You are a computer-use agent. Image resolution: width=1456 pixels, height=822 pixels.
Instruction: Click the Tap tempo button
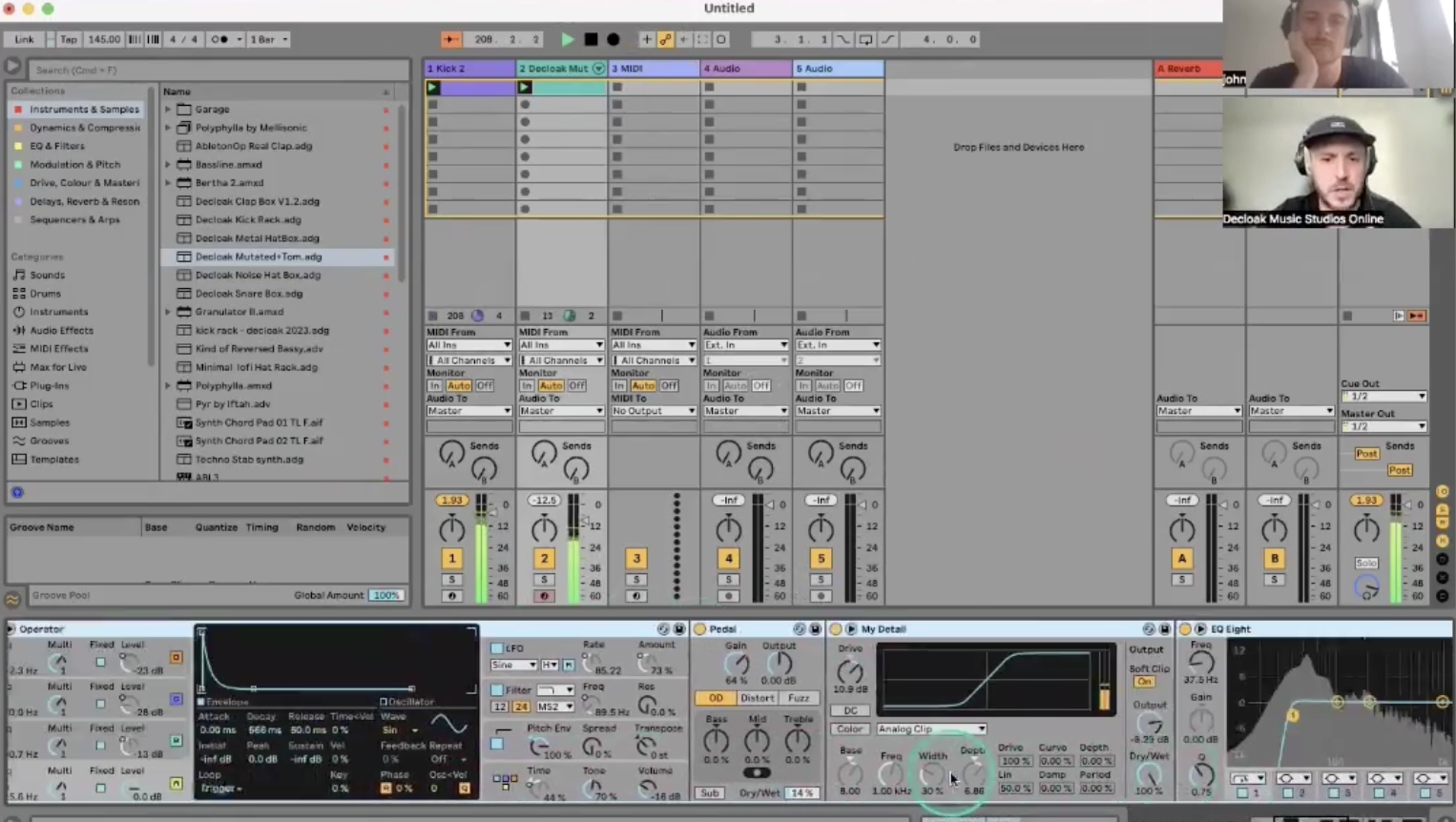tap(69, 39)
